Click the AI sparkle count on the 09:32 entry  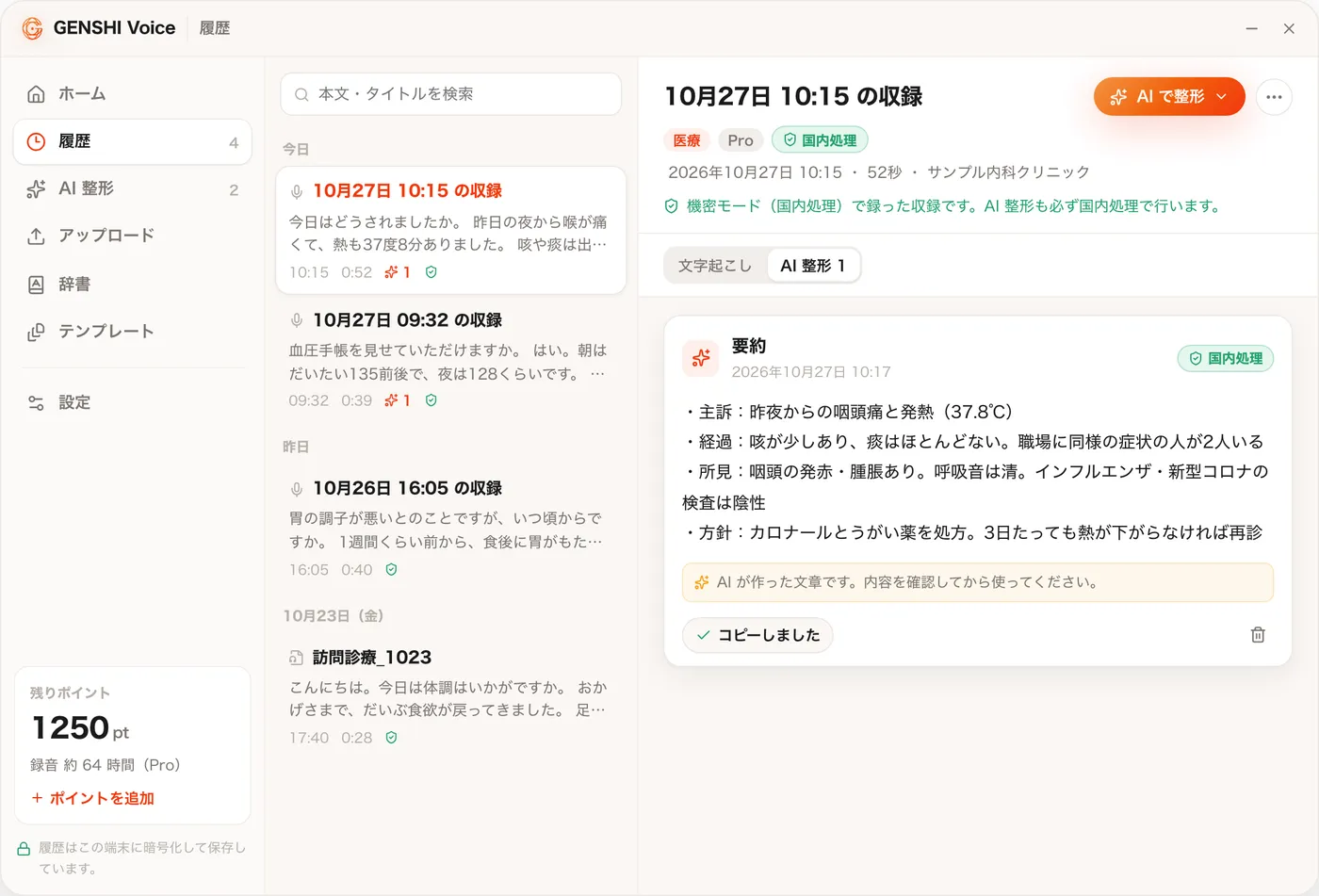coord(398,400)
